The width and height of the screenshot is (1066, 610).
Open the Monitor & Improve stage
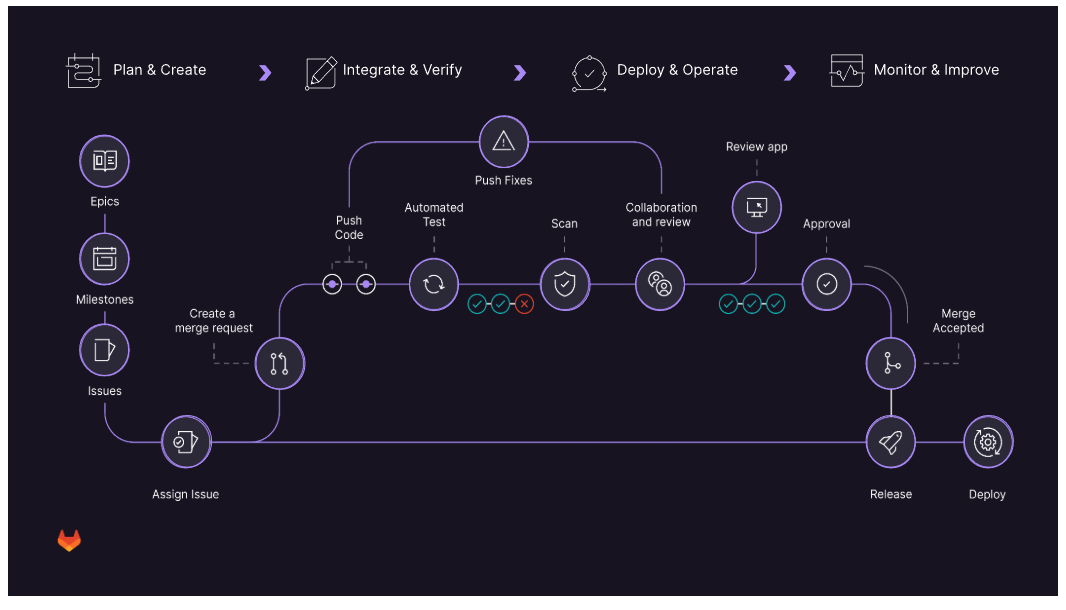[937, 70]
